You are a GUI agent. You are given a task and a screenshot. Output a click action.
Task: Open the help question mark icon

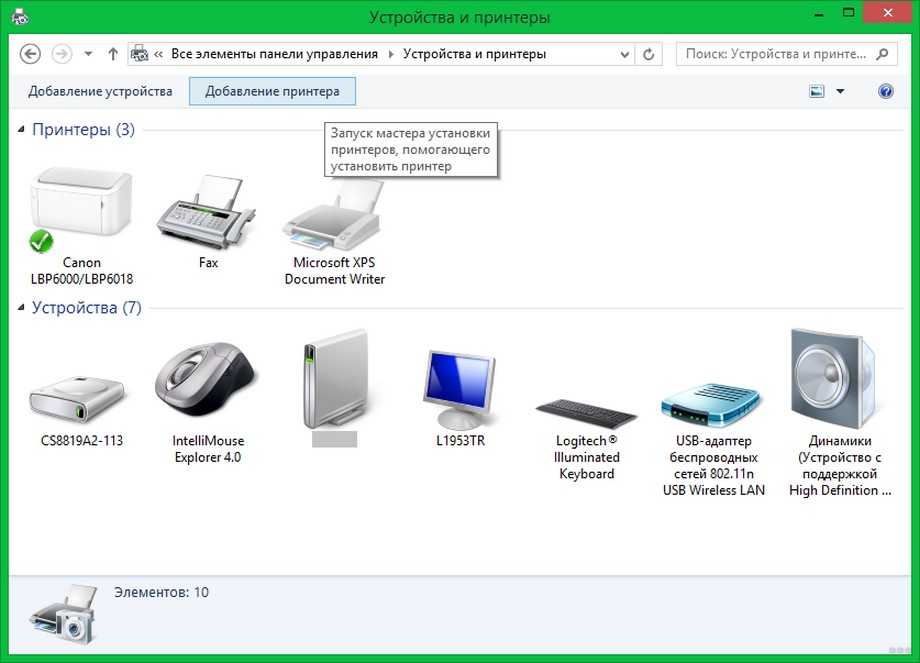(885, 91)
